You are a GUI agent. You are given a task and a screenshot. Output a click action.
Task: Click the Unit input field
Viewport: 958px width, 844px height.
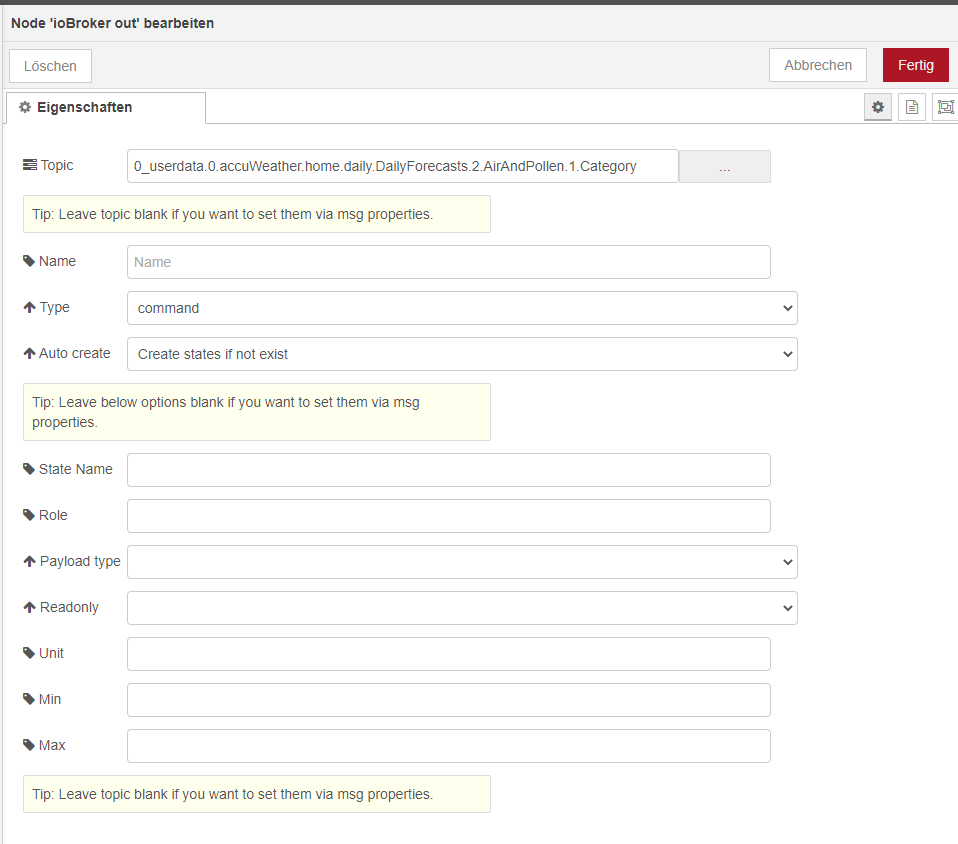point(448,654)
